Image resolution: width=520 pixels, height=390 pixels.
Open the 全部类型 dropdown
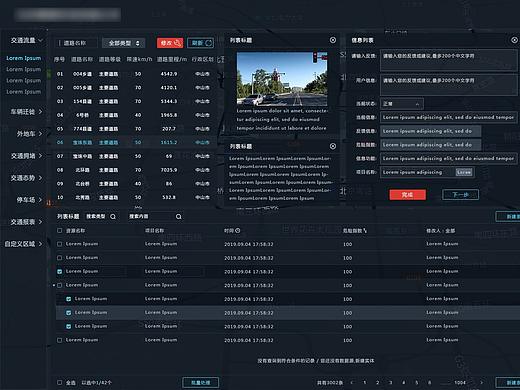123,43
